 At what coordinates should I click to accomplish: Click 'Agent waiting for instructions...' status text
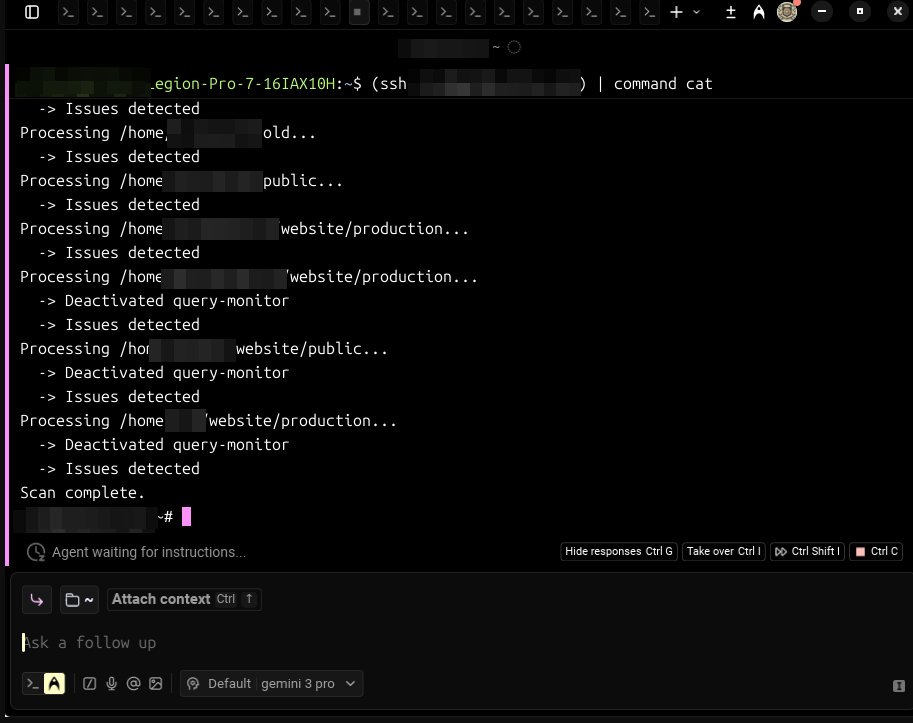(149, 552)
